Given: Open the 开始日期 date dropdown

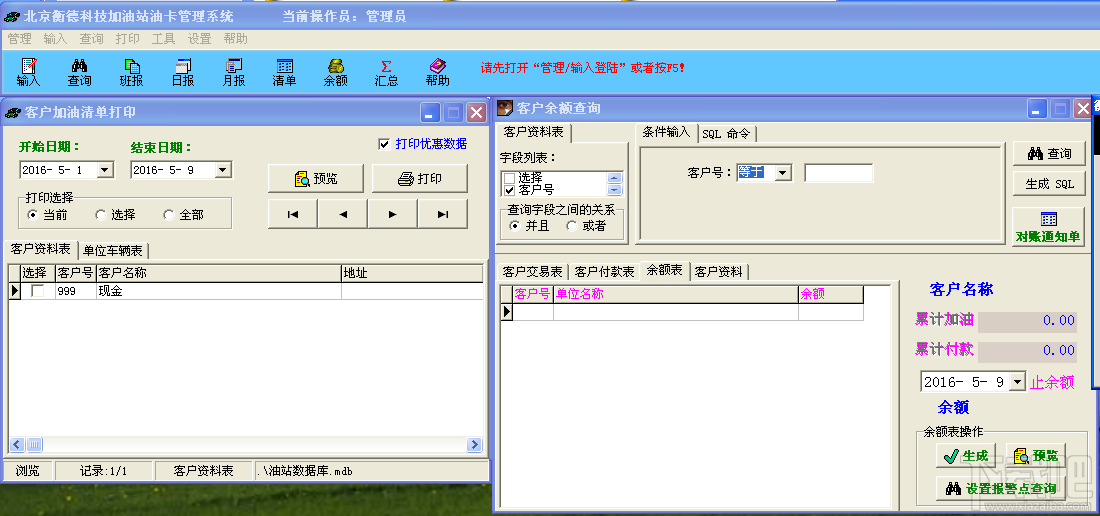Looking at the screenshot, I should [x=105, y=170].
